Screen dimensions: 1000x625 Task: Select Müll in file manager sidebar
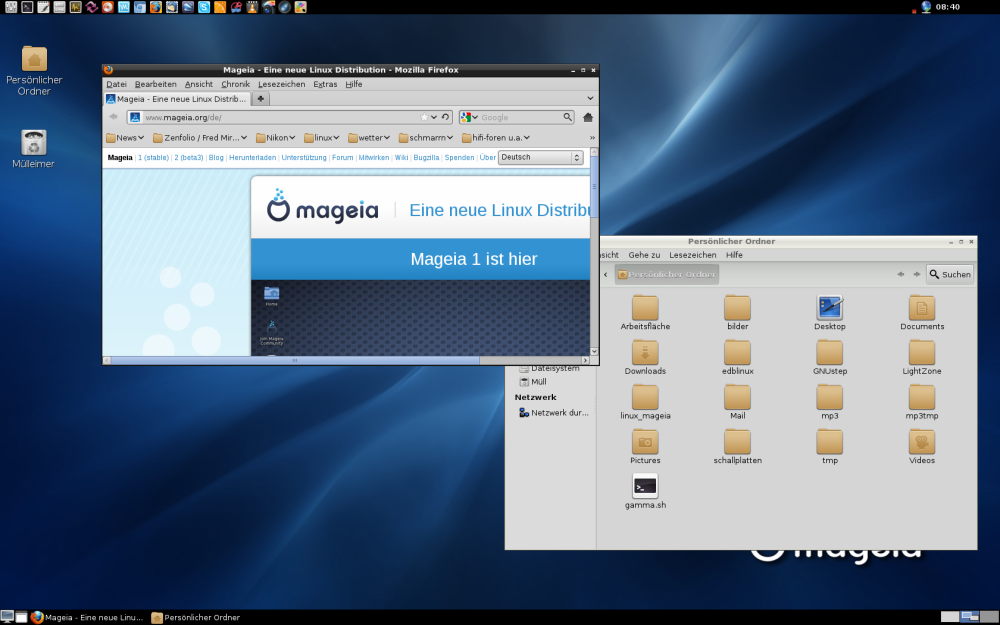[x=533, y=382]
